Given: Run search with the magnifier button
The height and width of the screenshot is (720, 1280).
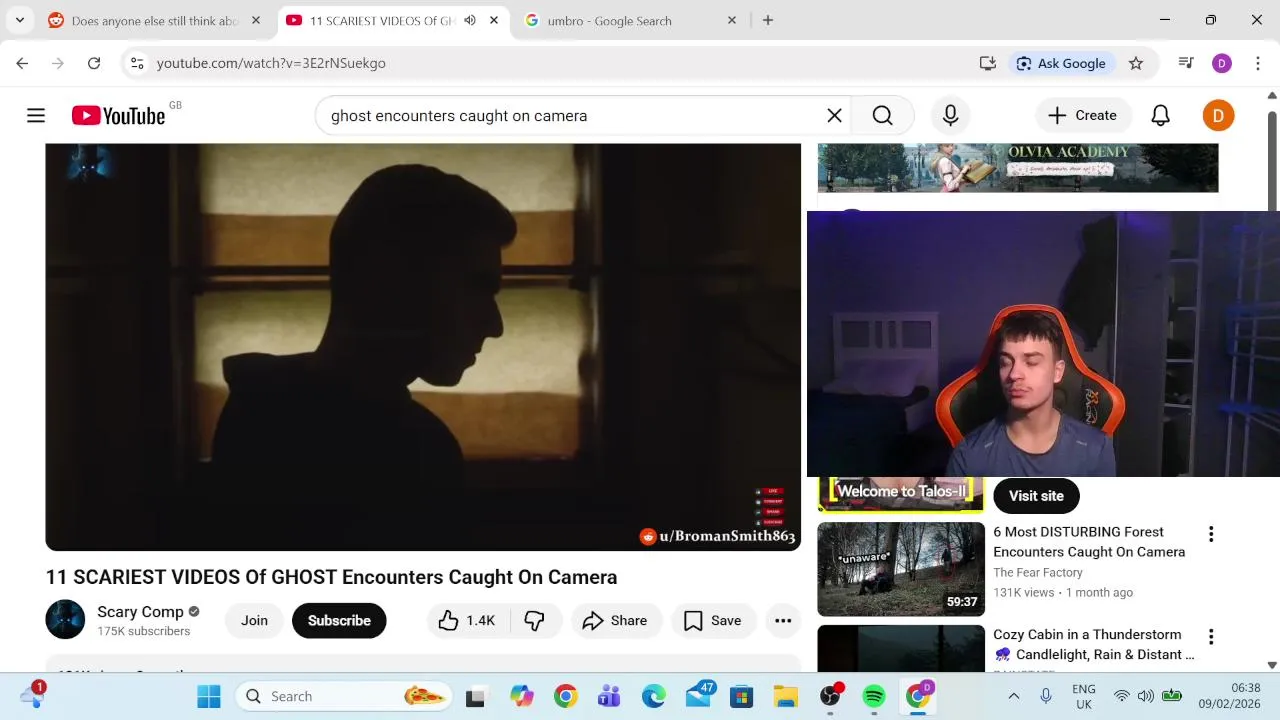Looking at the screenshot, I should pyautogui.click(x=882, y=116).
